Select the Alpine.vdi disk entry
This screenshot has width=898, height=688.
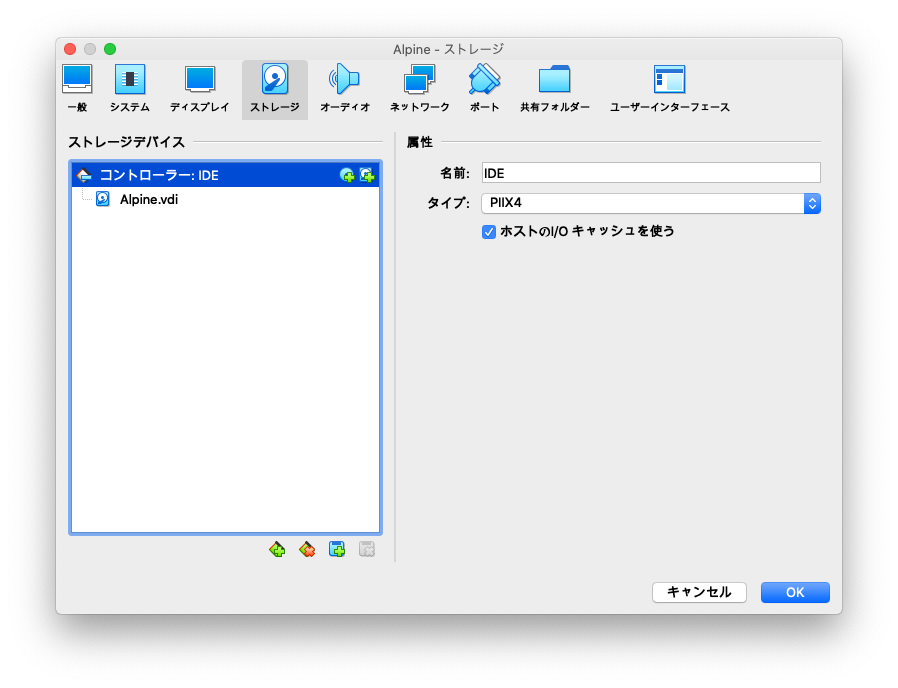click(149, 199)
